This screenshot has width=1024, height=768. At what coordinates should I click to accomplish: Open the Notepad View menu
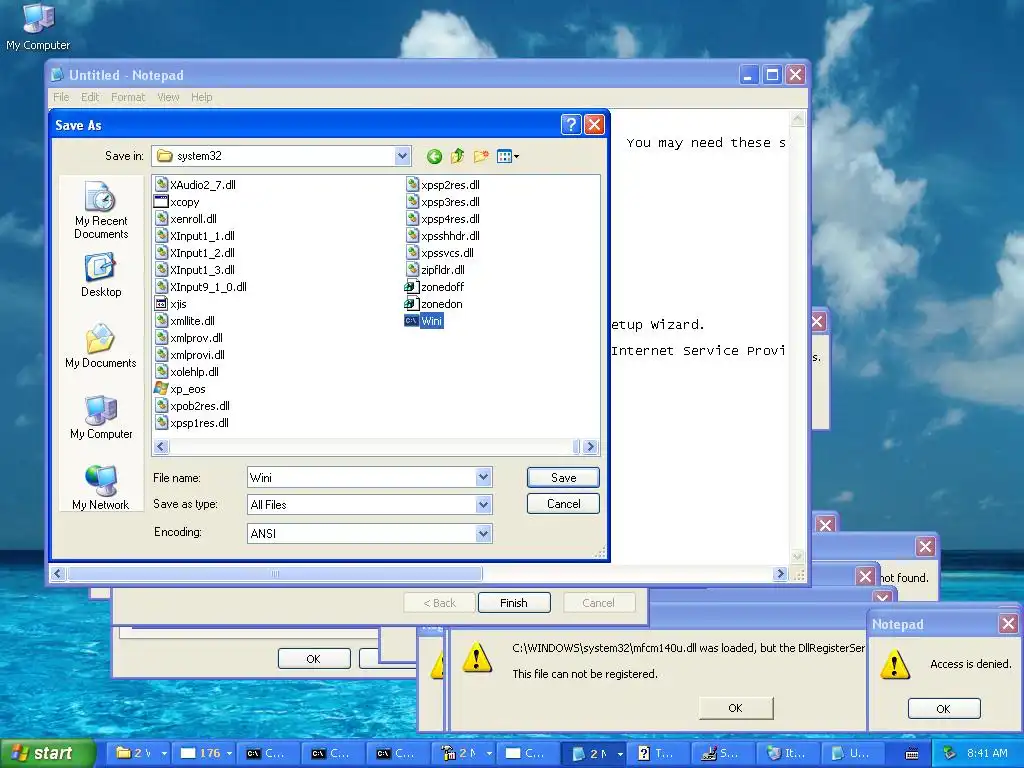tap(168, 97)
